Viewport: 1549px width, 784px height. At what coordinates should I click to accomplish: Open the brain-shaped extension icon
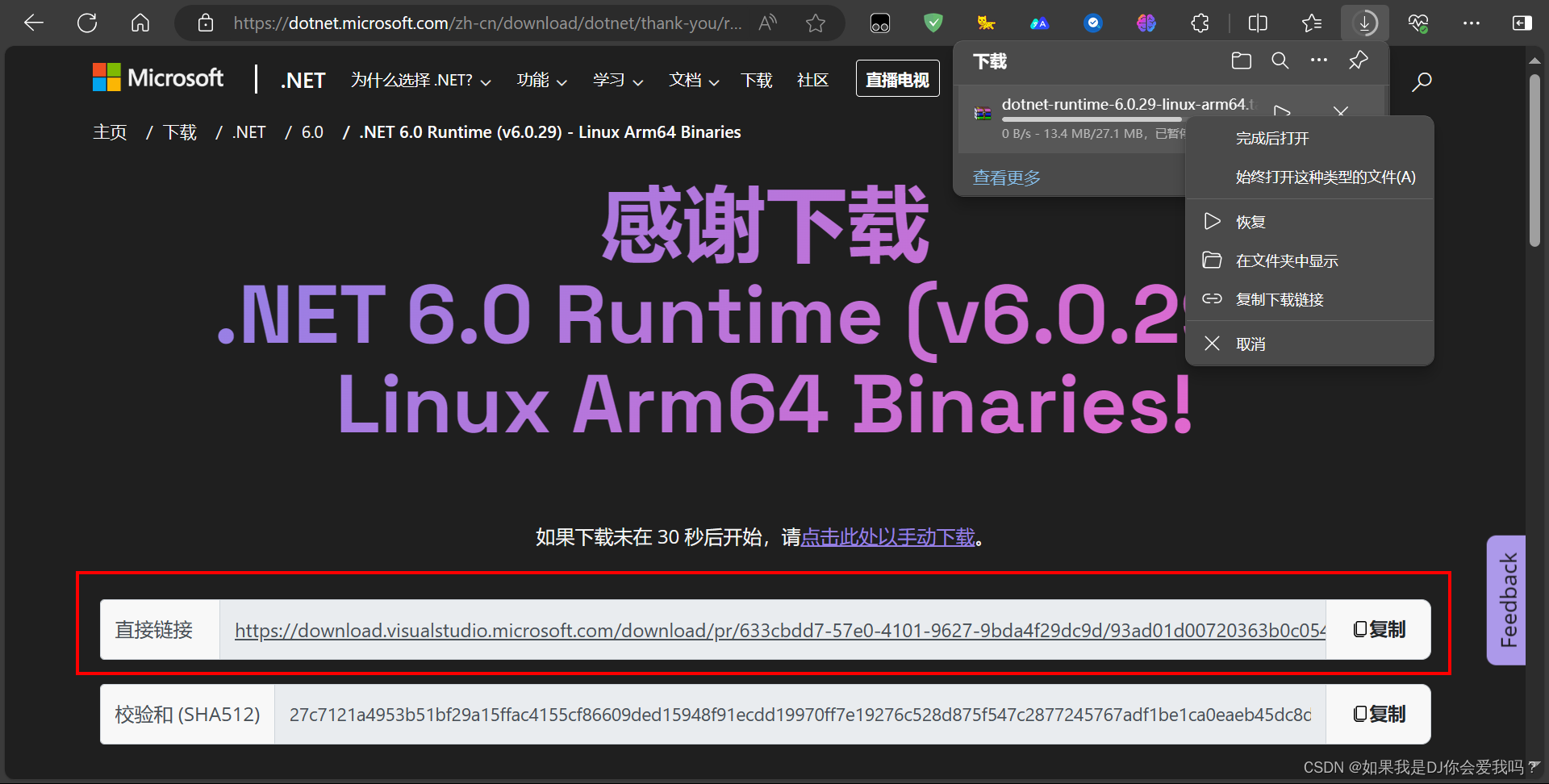pyautogui.click(x=1146, y=23)
